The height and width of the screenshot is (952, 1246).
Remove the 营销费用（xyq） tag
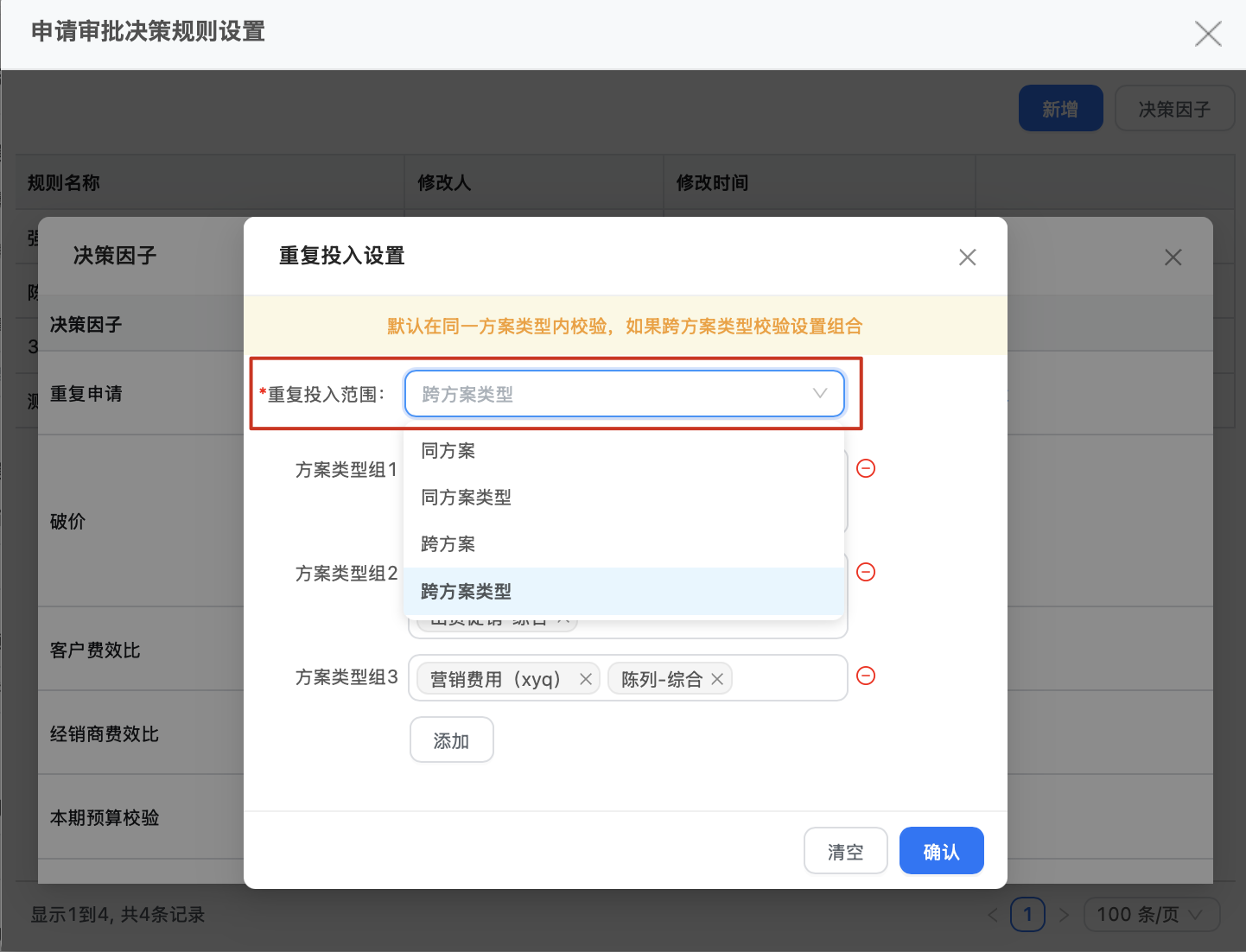[585, 679]
